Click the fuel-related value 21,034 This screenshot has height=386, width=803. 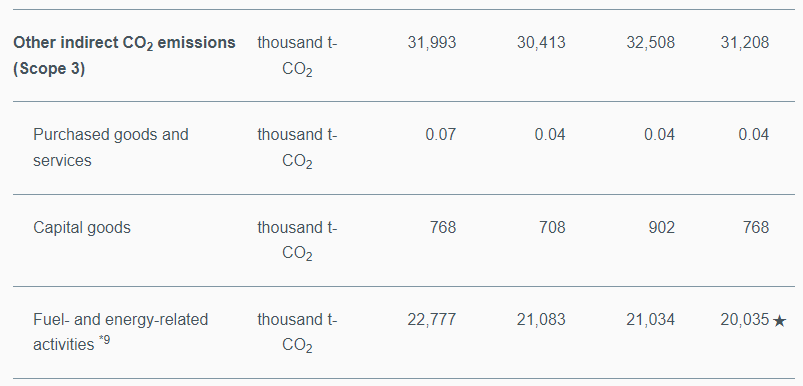650,320
